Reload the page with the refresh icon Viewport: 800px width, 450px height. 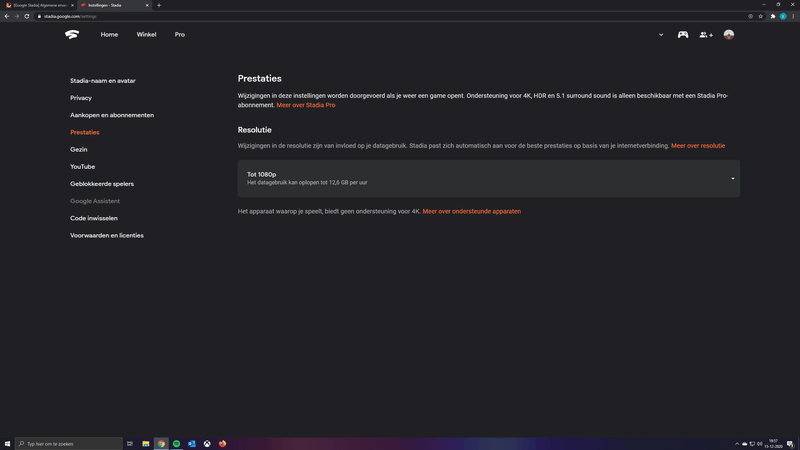(27, 16)
